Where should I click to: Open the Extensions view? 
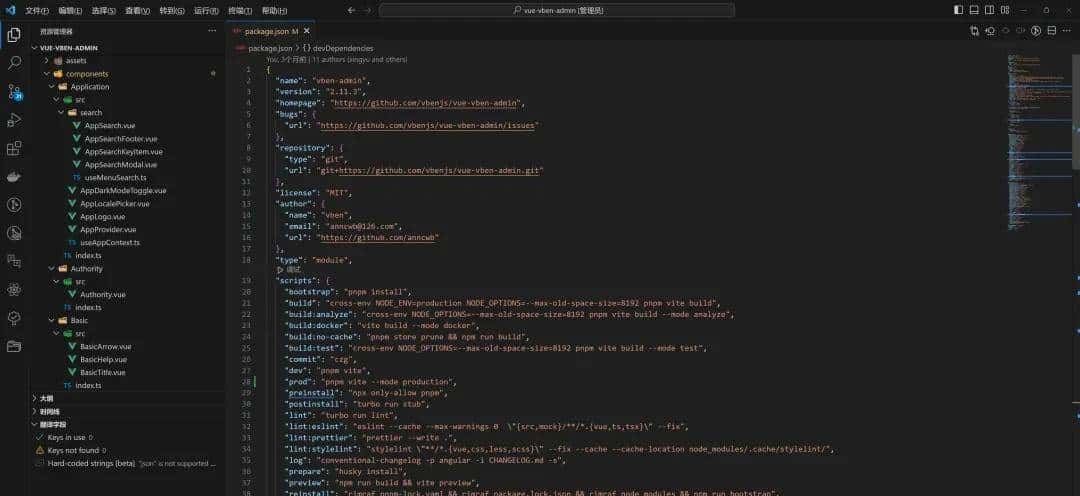coord(14,148)
